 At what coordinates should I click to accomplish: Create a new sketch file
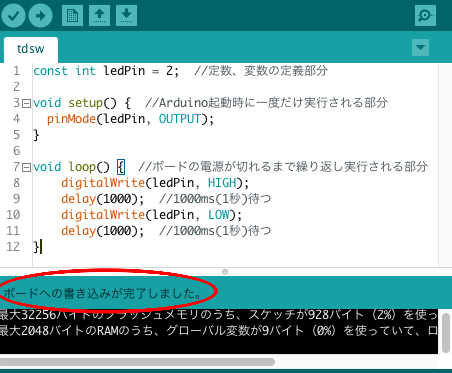[x=72, y=15]
